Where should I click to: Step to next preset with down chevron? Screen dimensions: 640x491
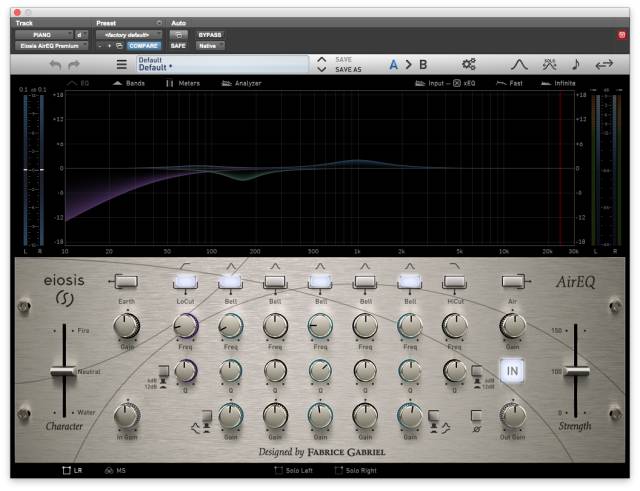click(x=322, y=69)
